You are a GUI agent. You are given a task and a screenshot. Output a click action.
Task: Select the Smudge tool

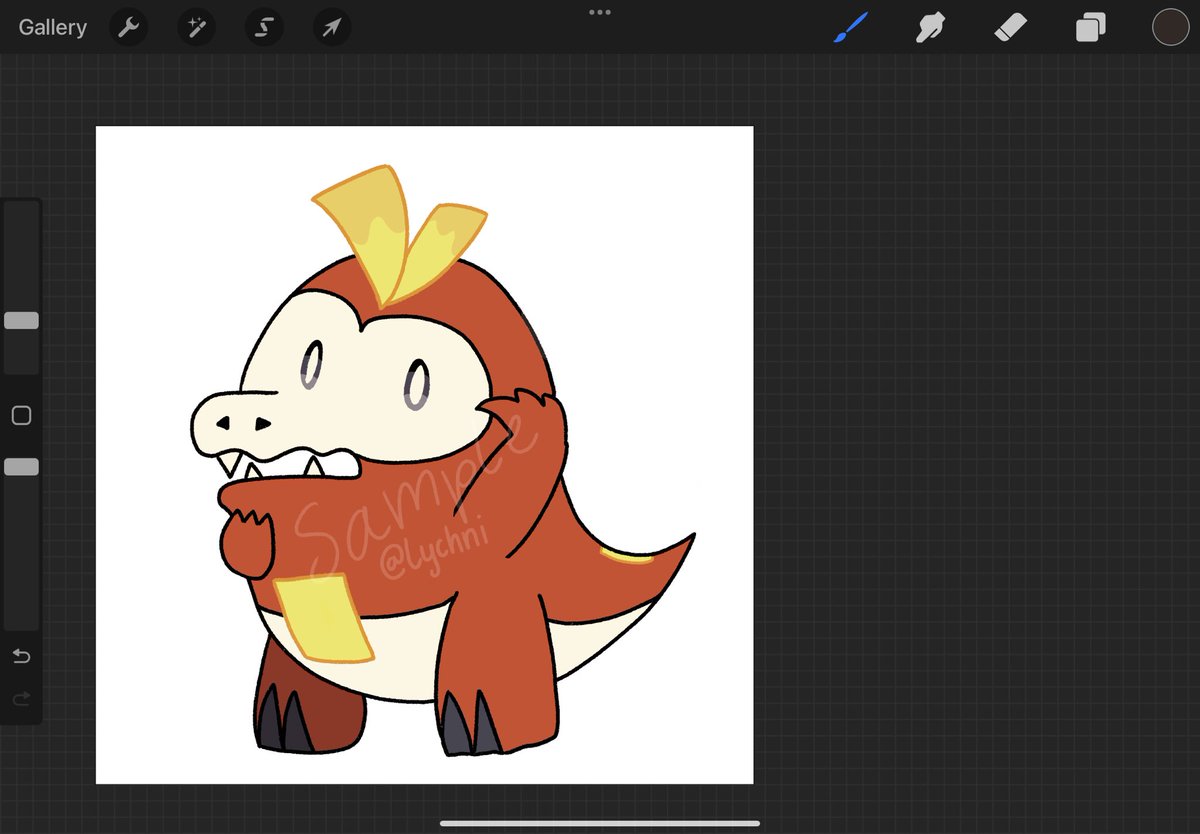pyautogui.click(x=931, y=27)
